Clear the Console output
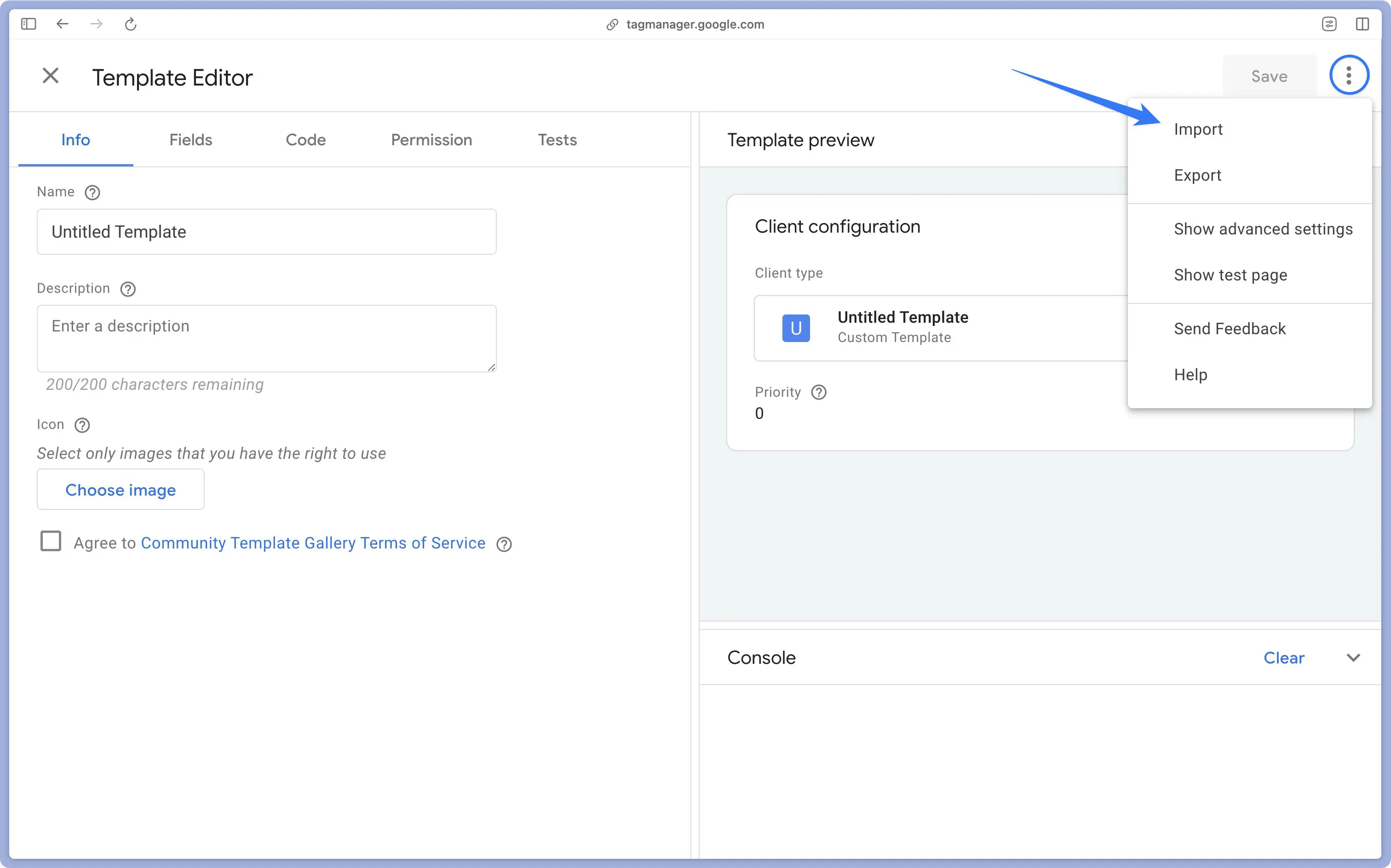This screenshot has width=1391, height=868. (1284, 658)
